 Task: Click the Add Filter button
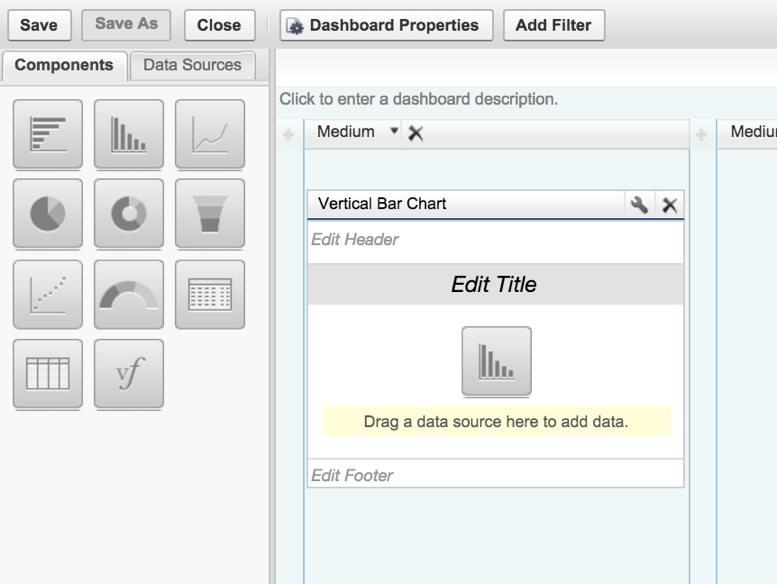553,25
